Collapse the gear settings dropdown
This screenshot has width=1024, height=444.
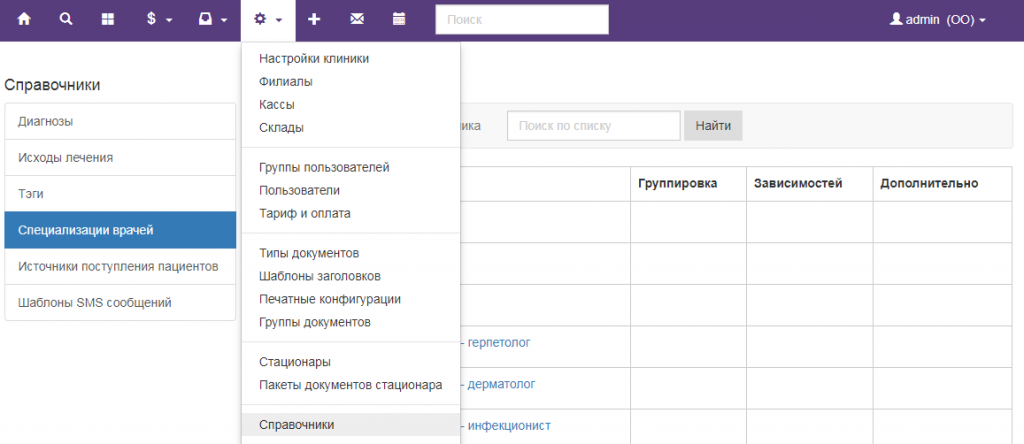click(x=268, y=20)
